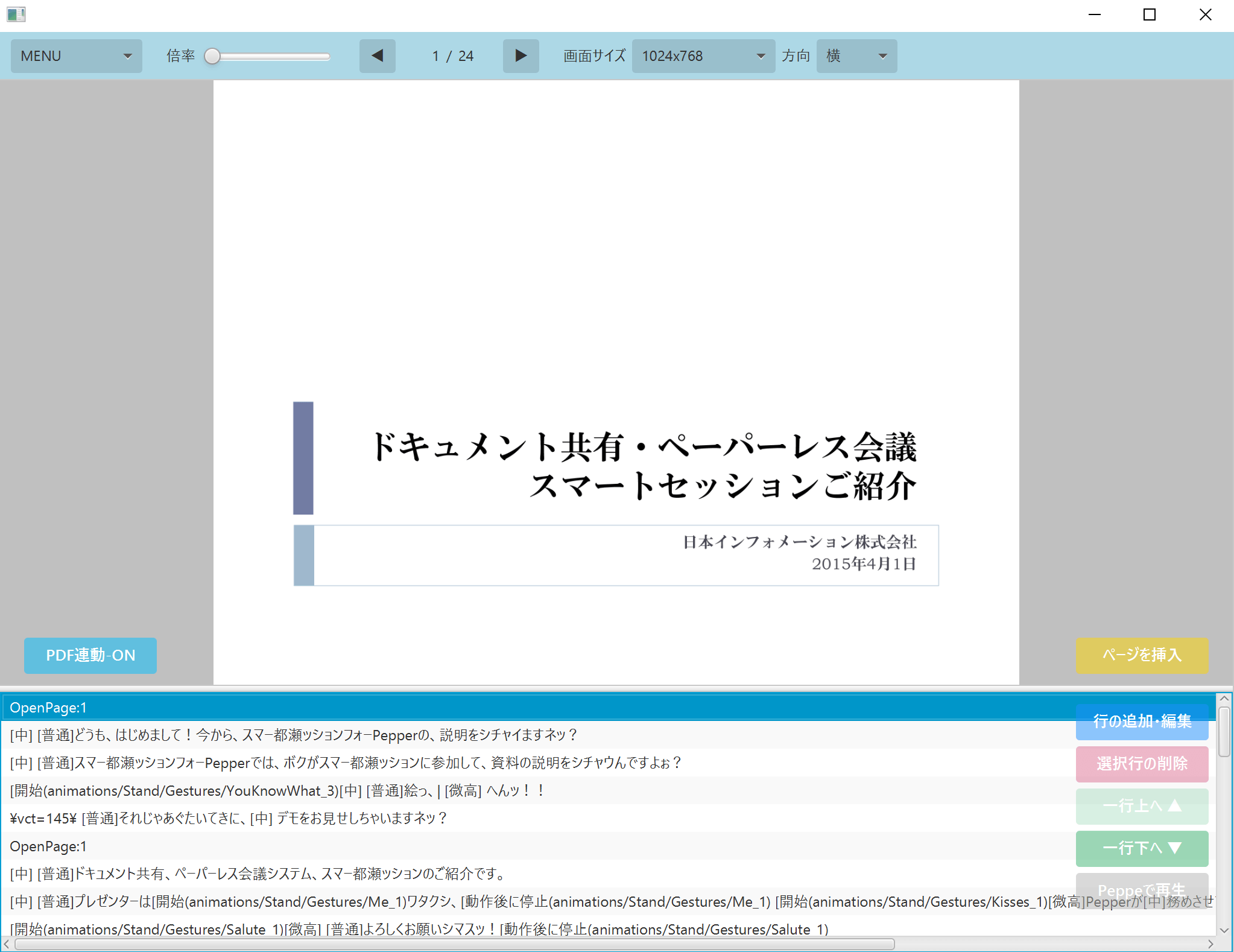Open the MENU dropdown
Screen dimensions: 1234x952
[76, 56]
